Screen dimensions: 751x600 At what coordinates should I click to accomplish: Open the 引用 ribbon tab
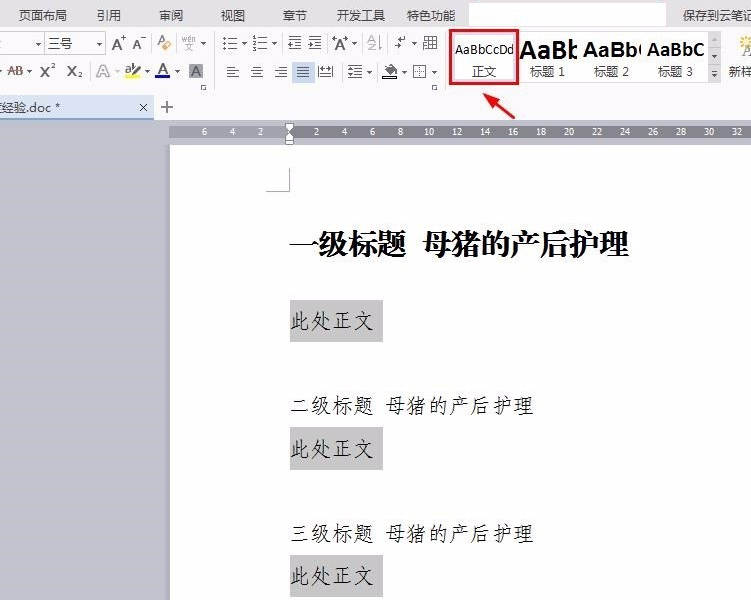(109, 15)
